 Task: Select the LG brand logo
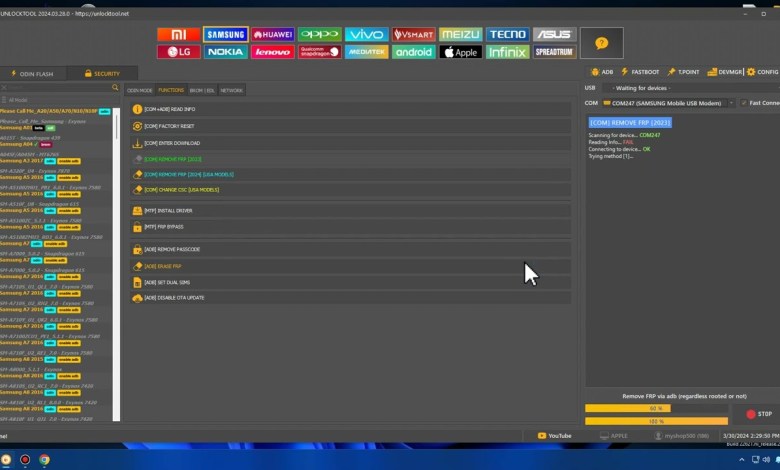(179, 52)
